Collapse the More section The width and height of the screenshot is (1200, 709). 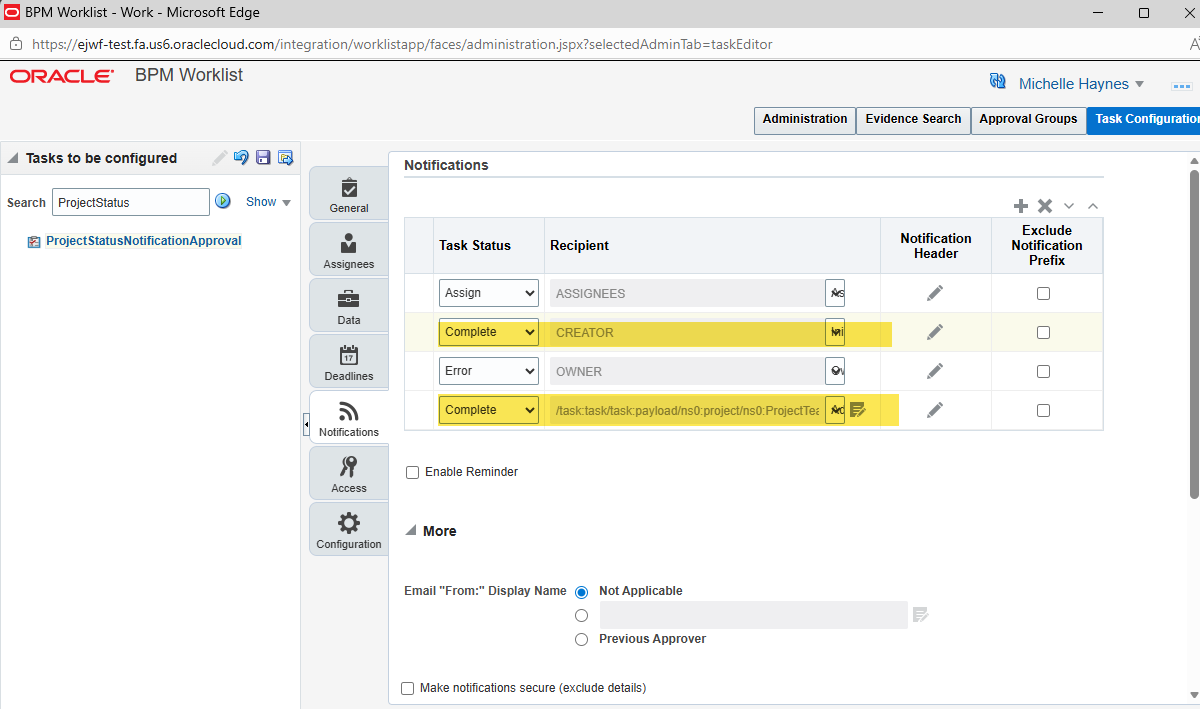tap(411, 531)
